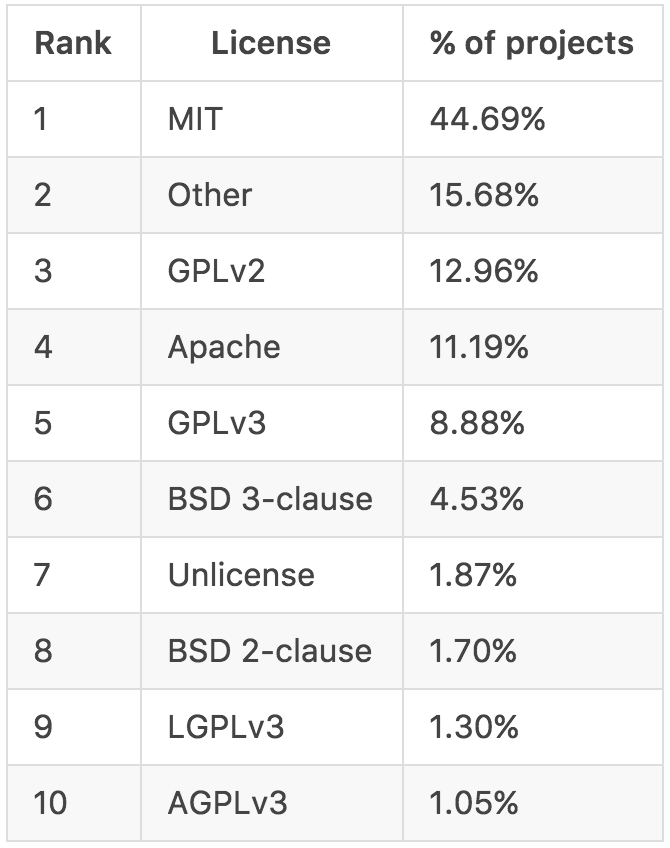Select the GPLv2 license cell
Image resolution: width=670 pixels, height=848 pixels.
click(x=217, y=270)
